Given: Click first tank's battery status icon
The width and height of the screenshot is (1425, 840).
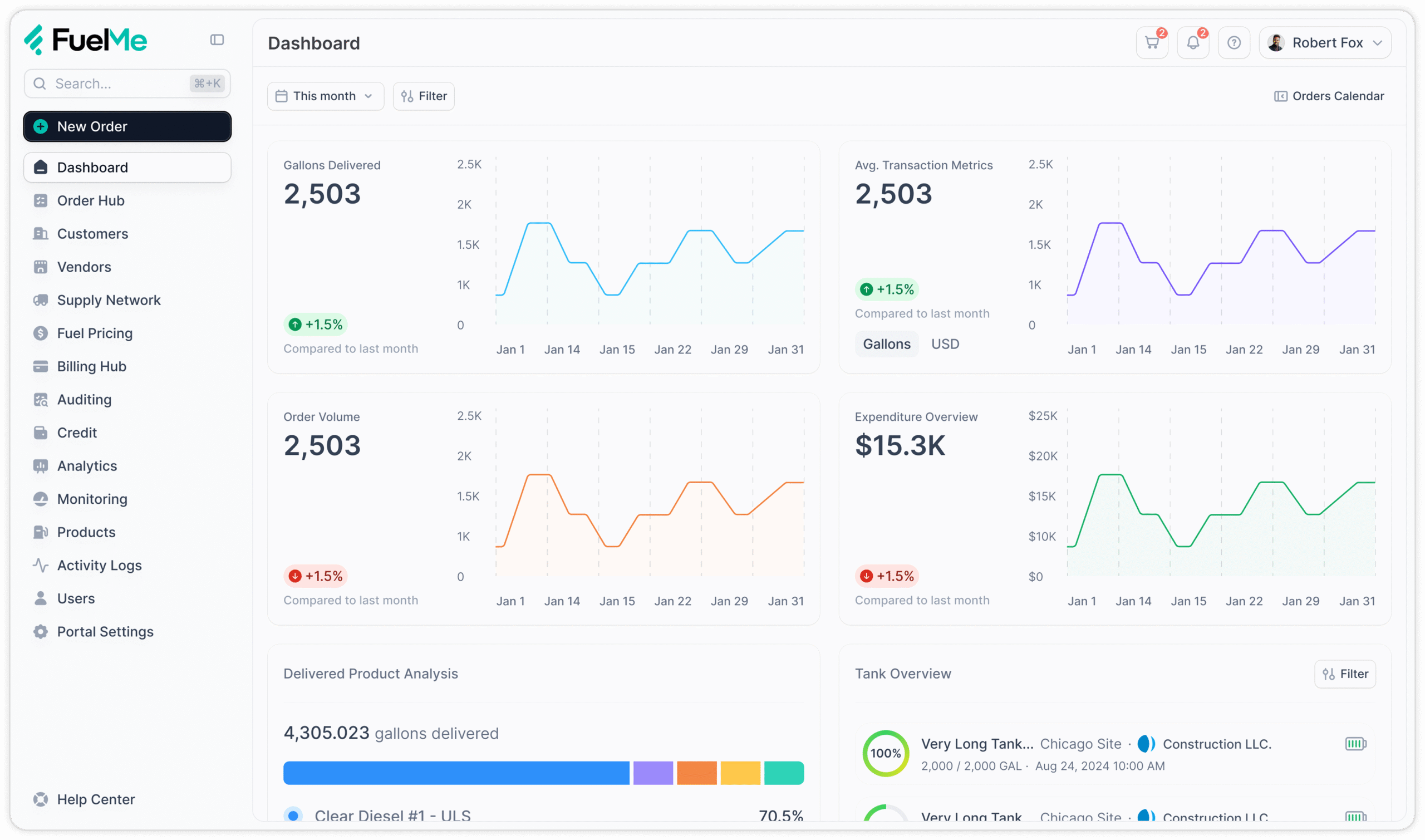Looking at the screenshot, I should (x=1355, y=743).
